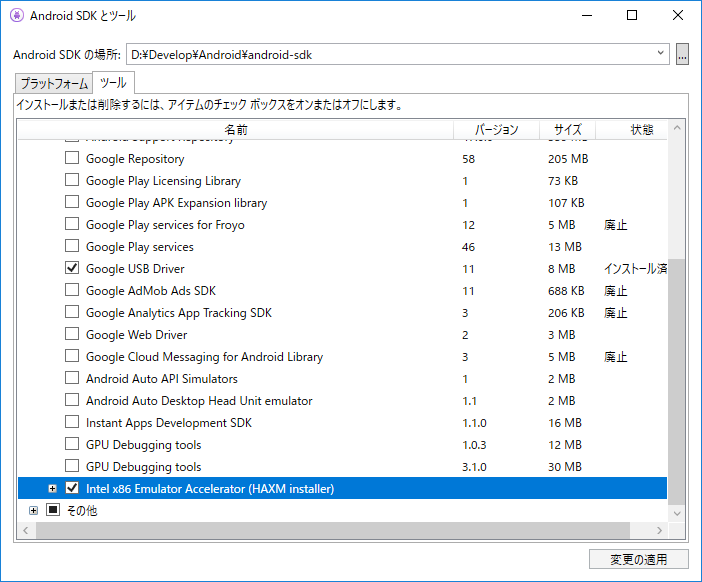Check the GPU Debugging tools 3.1.0 checkbox
This screenshot has height=582, width=702.
pos(72,466)
